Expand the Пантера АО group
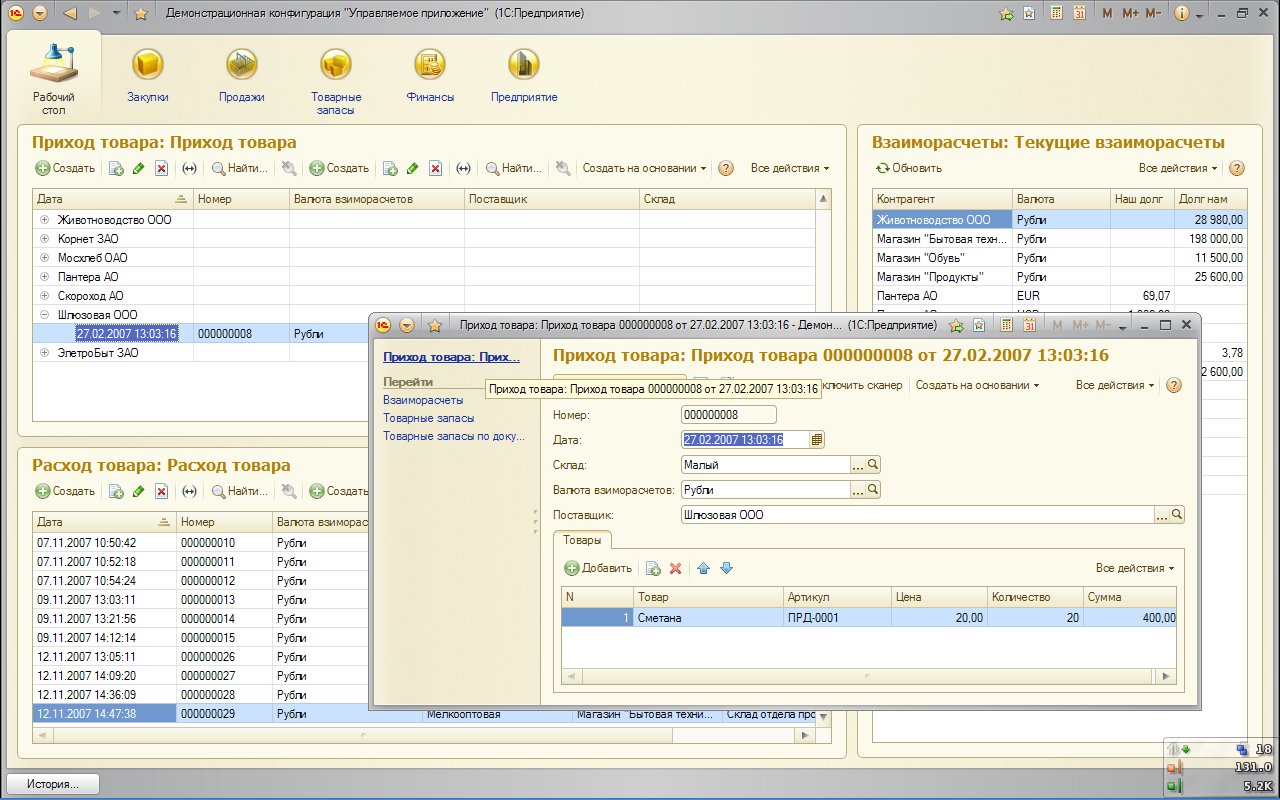This screenshot has width=1280, height=800. click(44, 276)
